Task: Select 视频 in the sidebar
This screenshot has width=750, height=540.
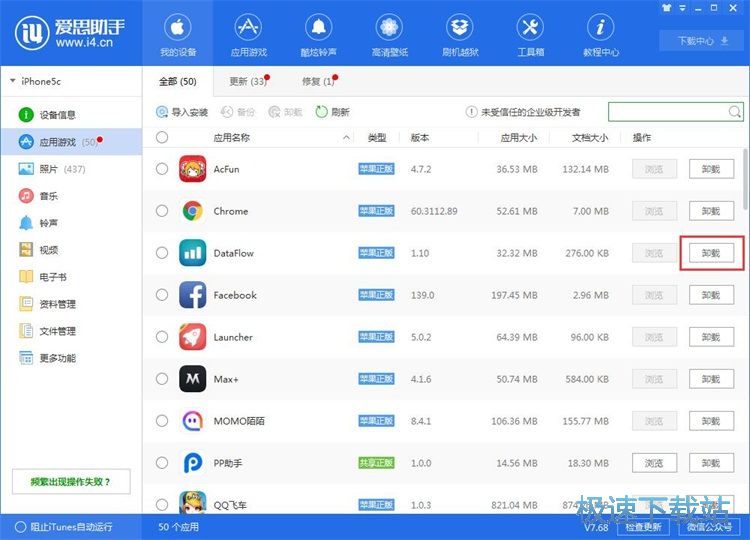Action: [x=72, y=250]
